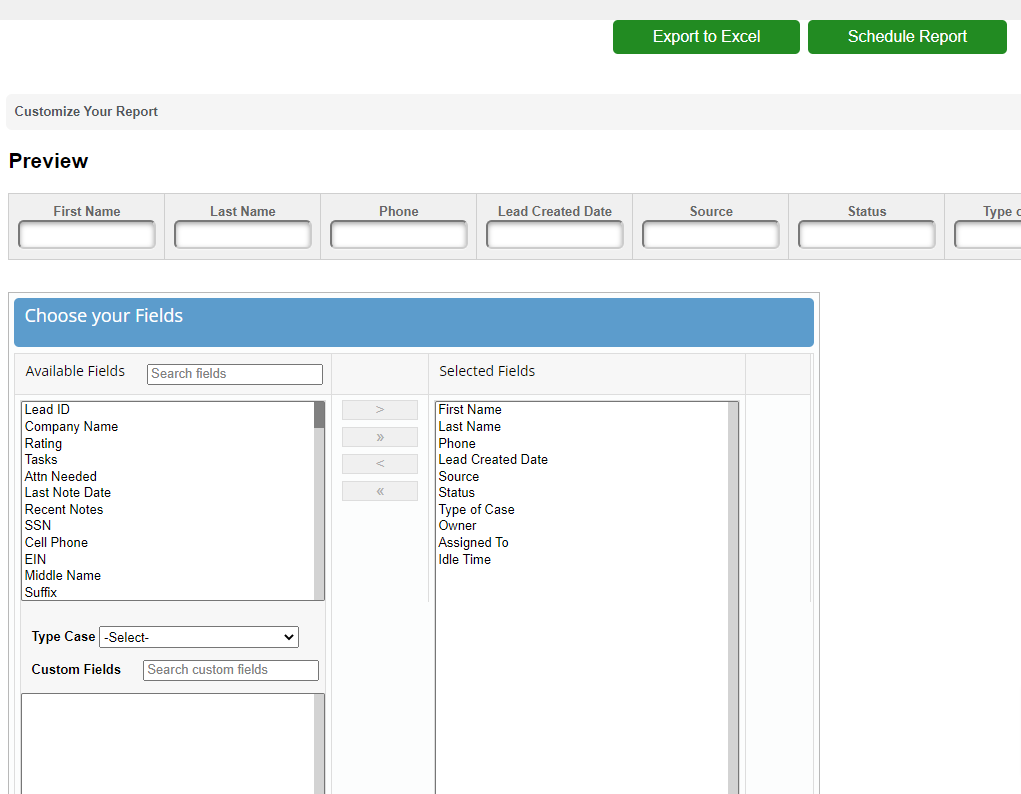
Task: Click Export to Excel button
Action: point(706,37)
